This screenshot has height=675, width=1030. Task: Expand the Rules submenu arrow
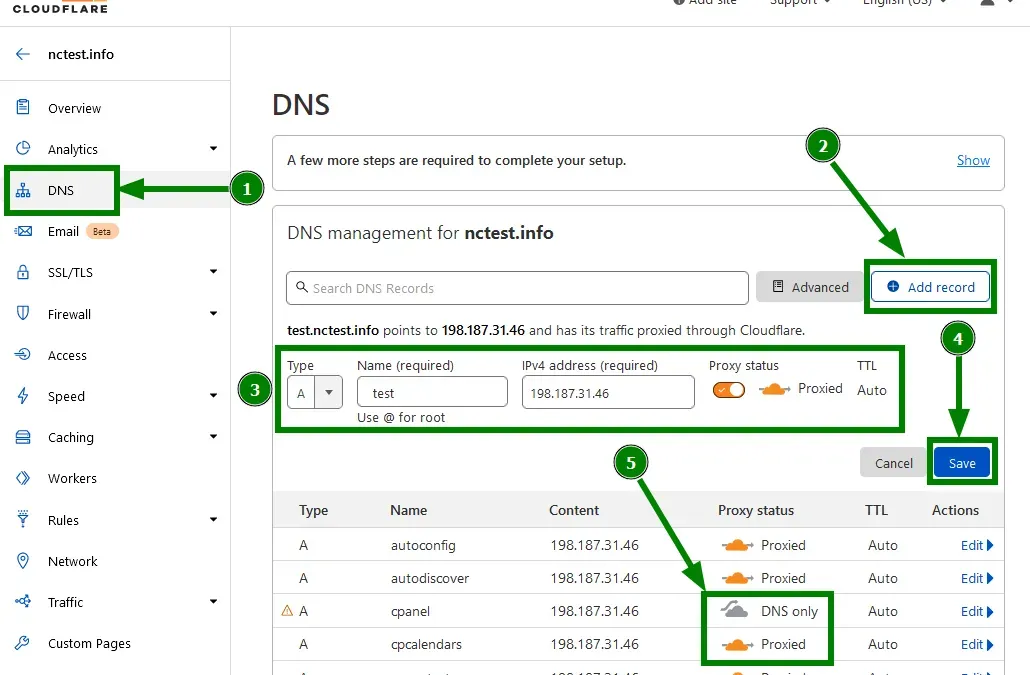tap(213, 519)
